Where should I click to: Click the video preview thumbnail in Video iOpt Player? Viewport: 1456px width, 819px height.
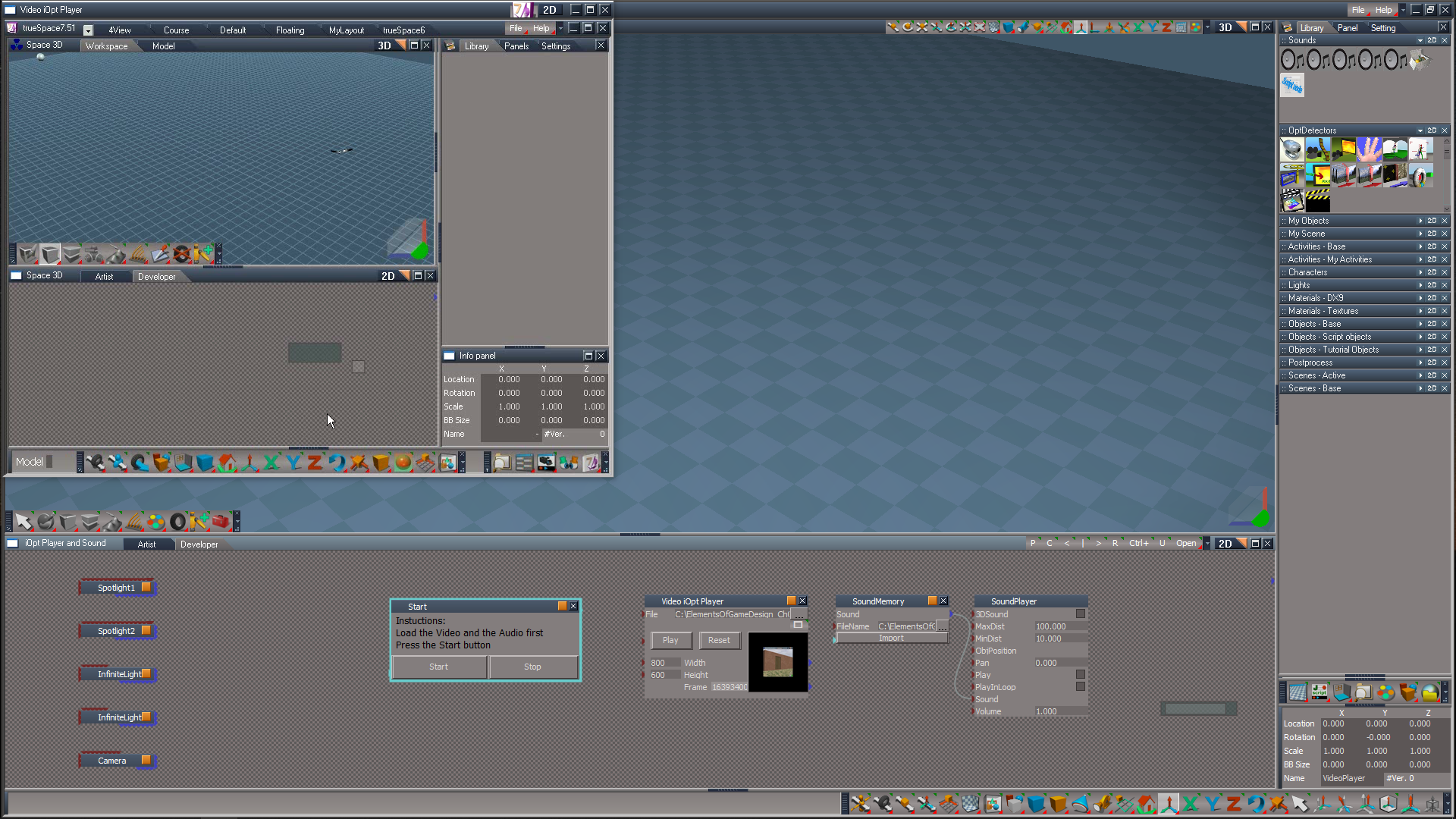coord(778,662)
